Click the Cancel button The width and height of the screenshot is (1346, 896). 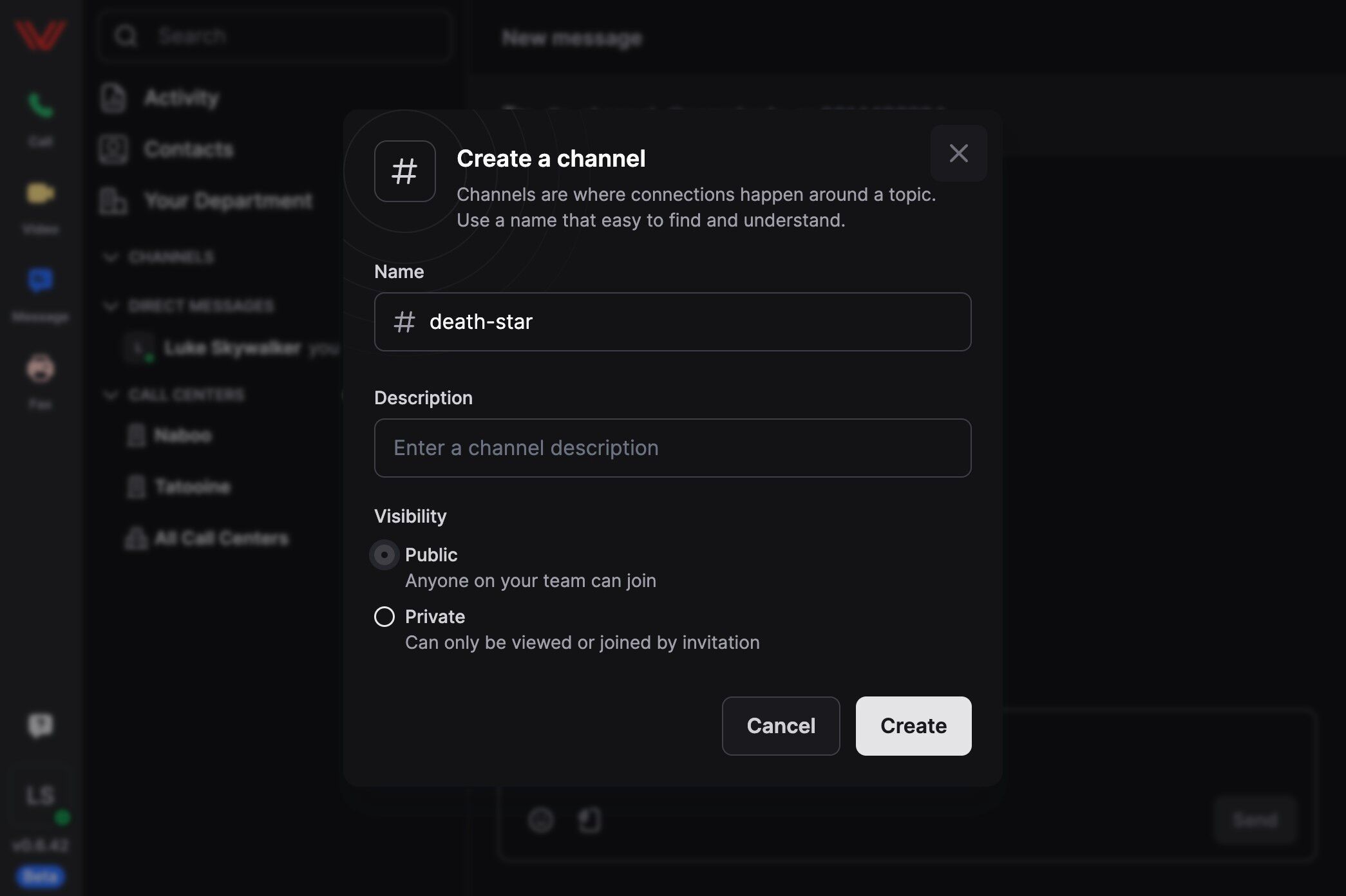pyautogui.click(x=781, y=726)
